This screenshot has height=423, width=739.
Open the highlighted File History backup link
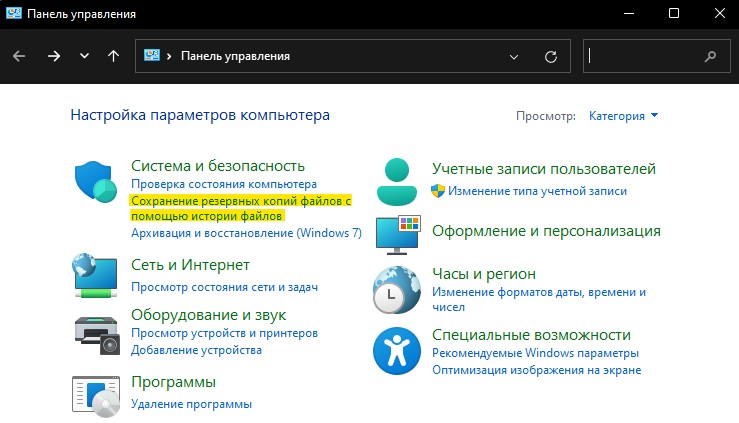(x=241, y=208)
